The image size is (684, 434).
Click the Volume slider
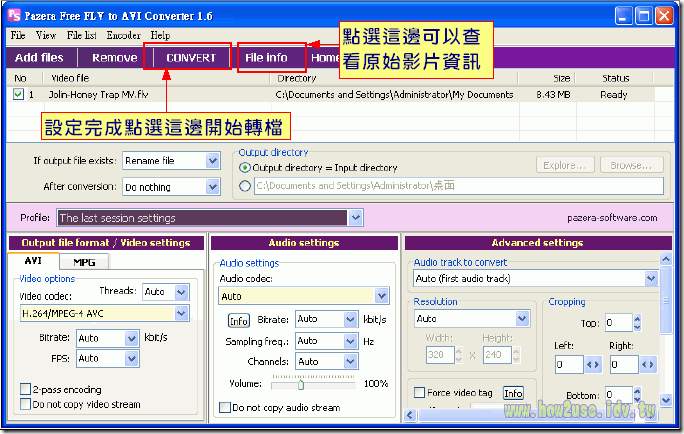(x=300, y=383)
